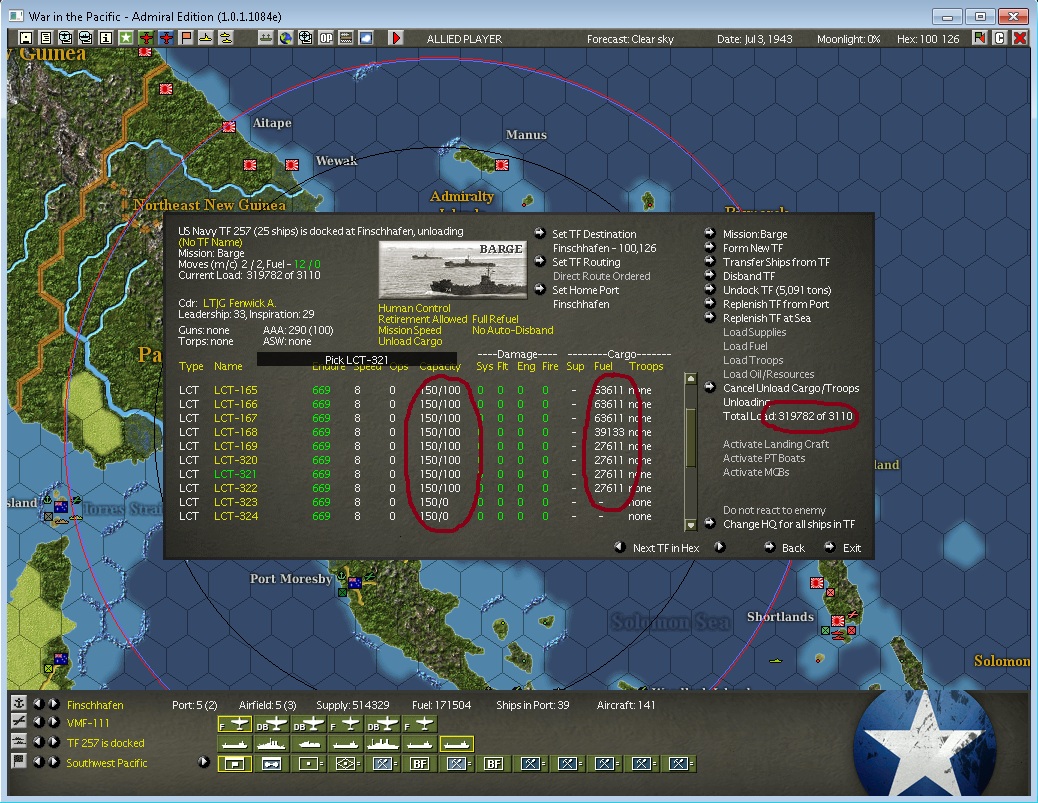Click the red aircraft on green background icon
This screenshot has height=803, width=1038.
coord(146,38)
